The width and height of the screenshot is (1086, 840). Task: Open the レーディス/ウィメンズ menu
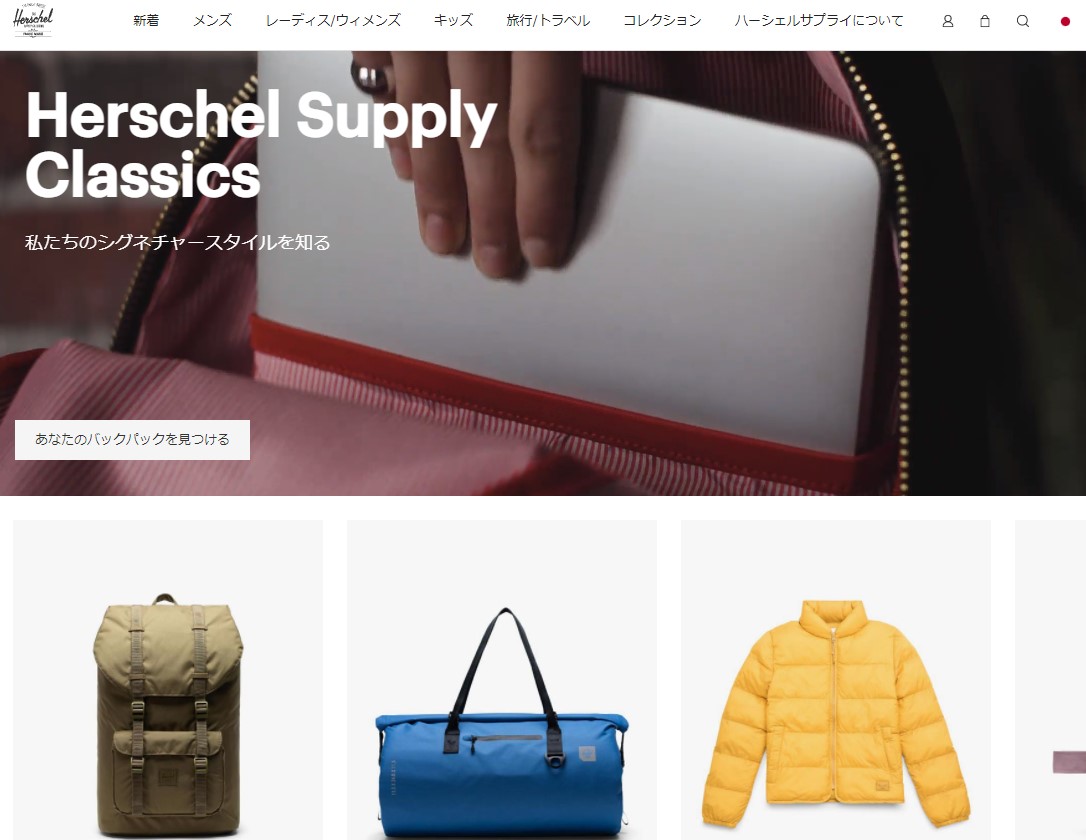coord(333,21)
